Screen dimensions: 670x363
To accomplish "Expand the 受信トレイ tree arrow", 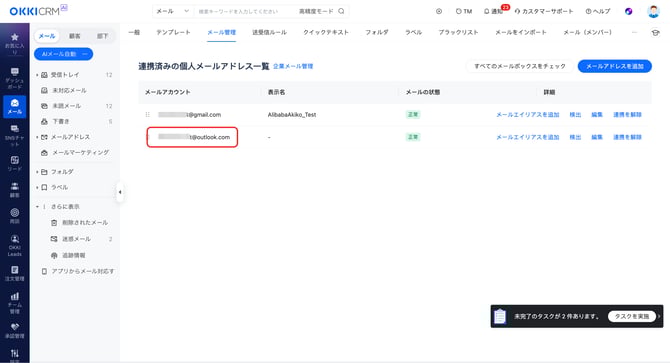I will (x=37, y=75).
